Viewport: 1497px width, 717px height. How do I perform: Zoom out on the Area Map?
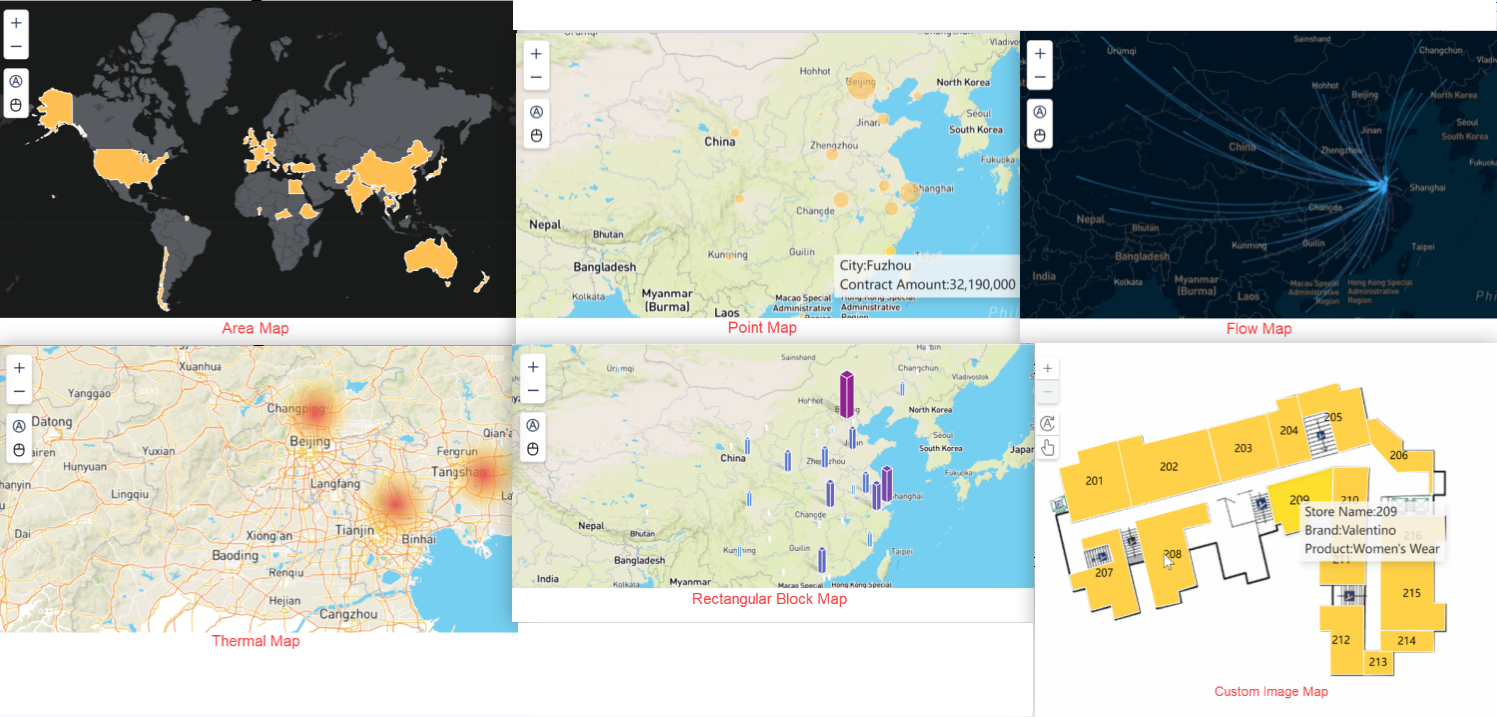tap(16, 47)
